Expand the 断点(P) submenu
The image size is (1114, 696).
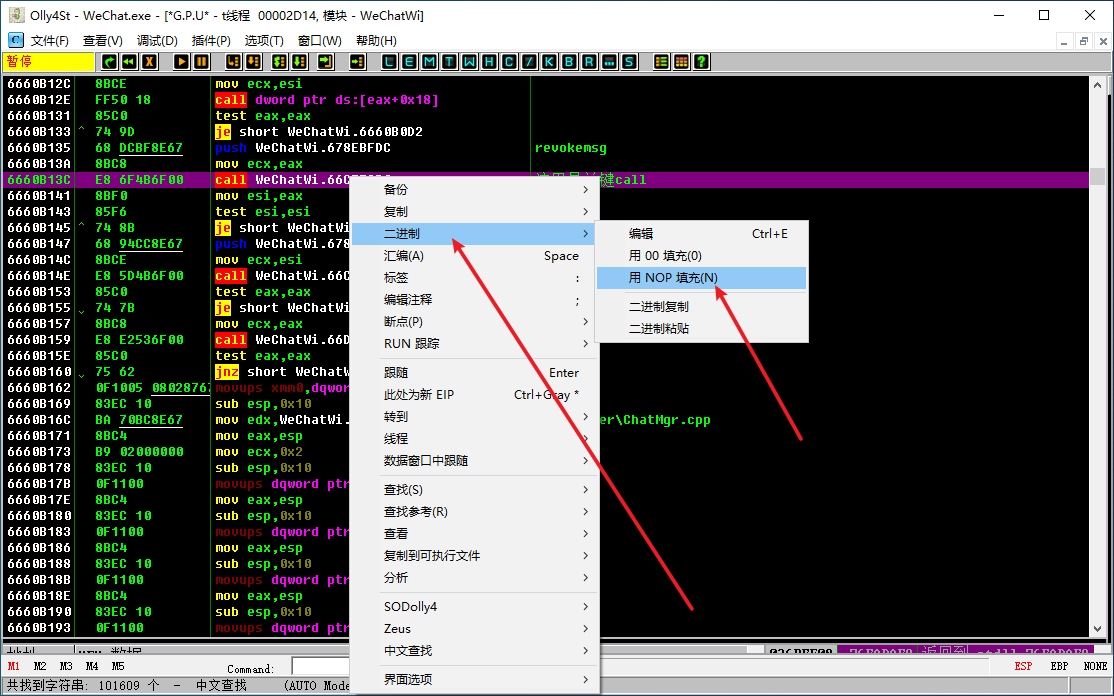coord(475,322)
